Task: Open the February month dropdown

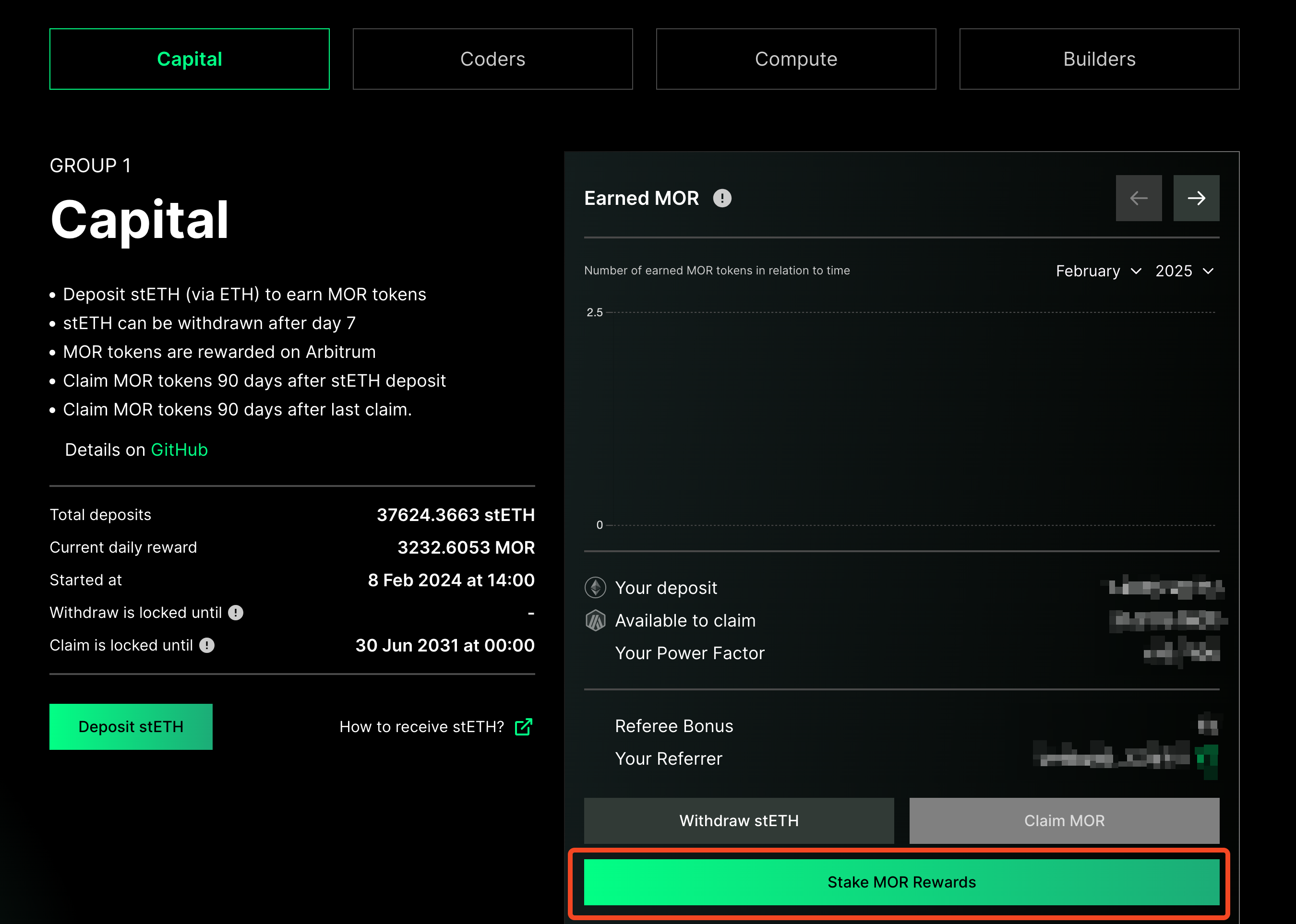Action: 1098,271
